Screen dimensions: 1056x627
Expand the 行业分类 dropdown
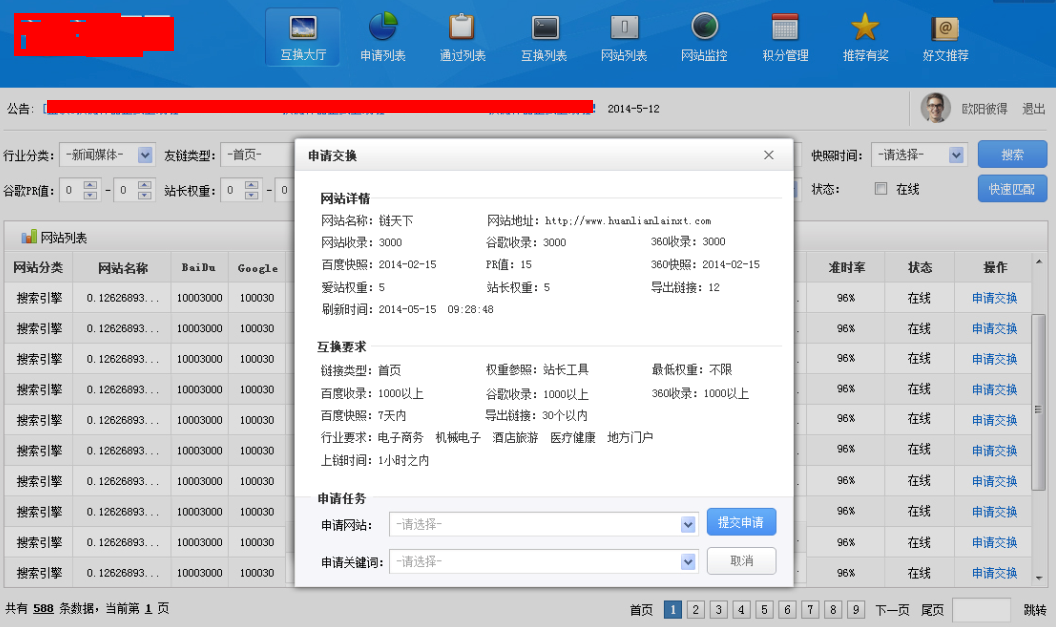(x=144, y=155)
